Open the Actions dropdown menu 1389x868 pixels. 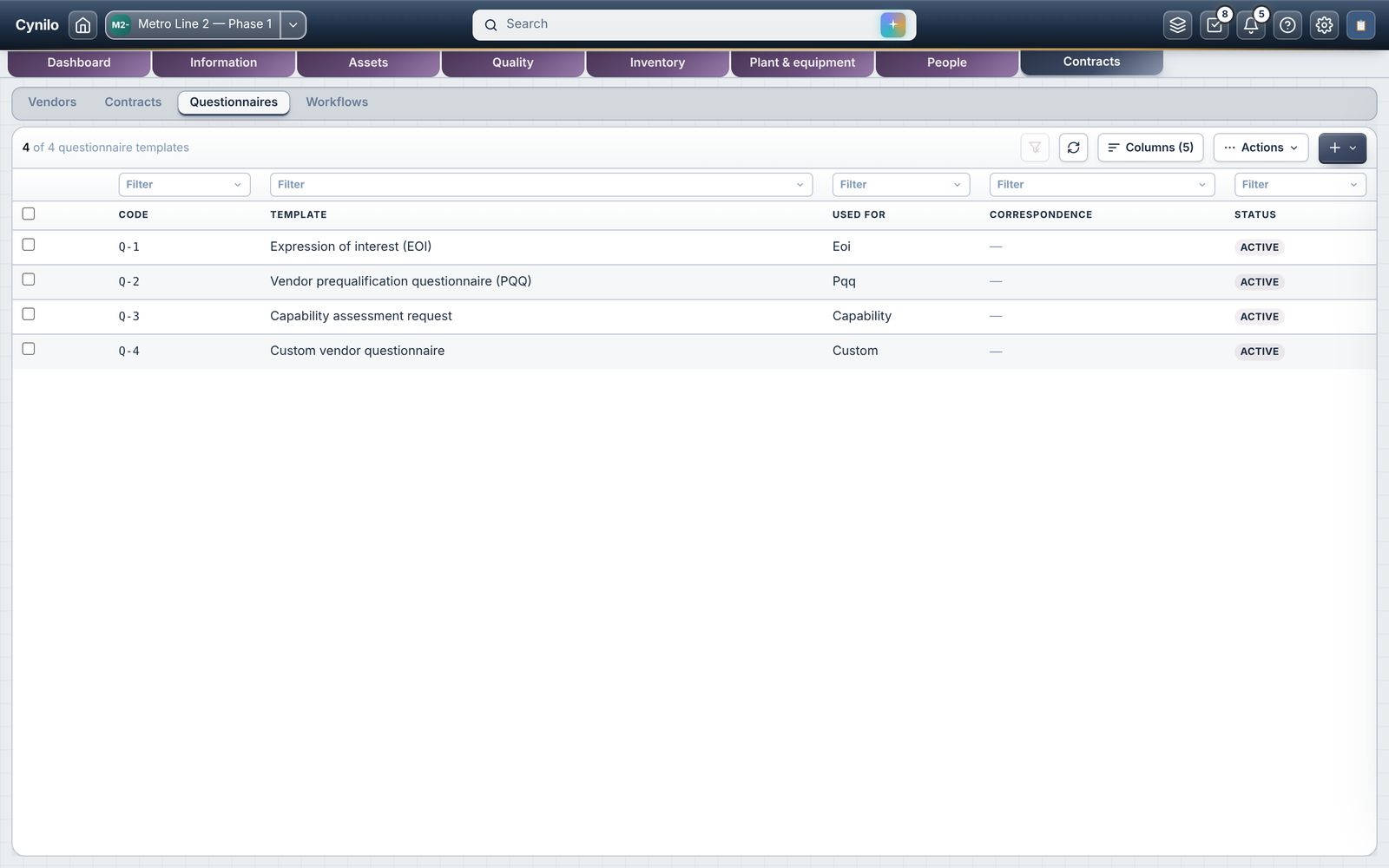(1261, 148)
